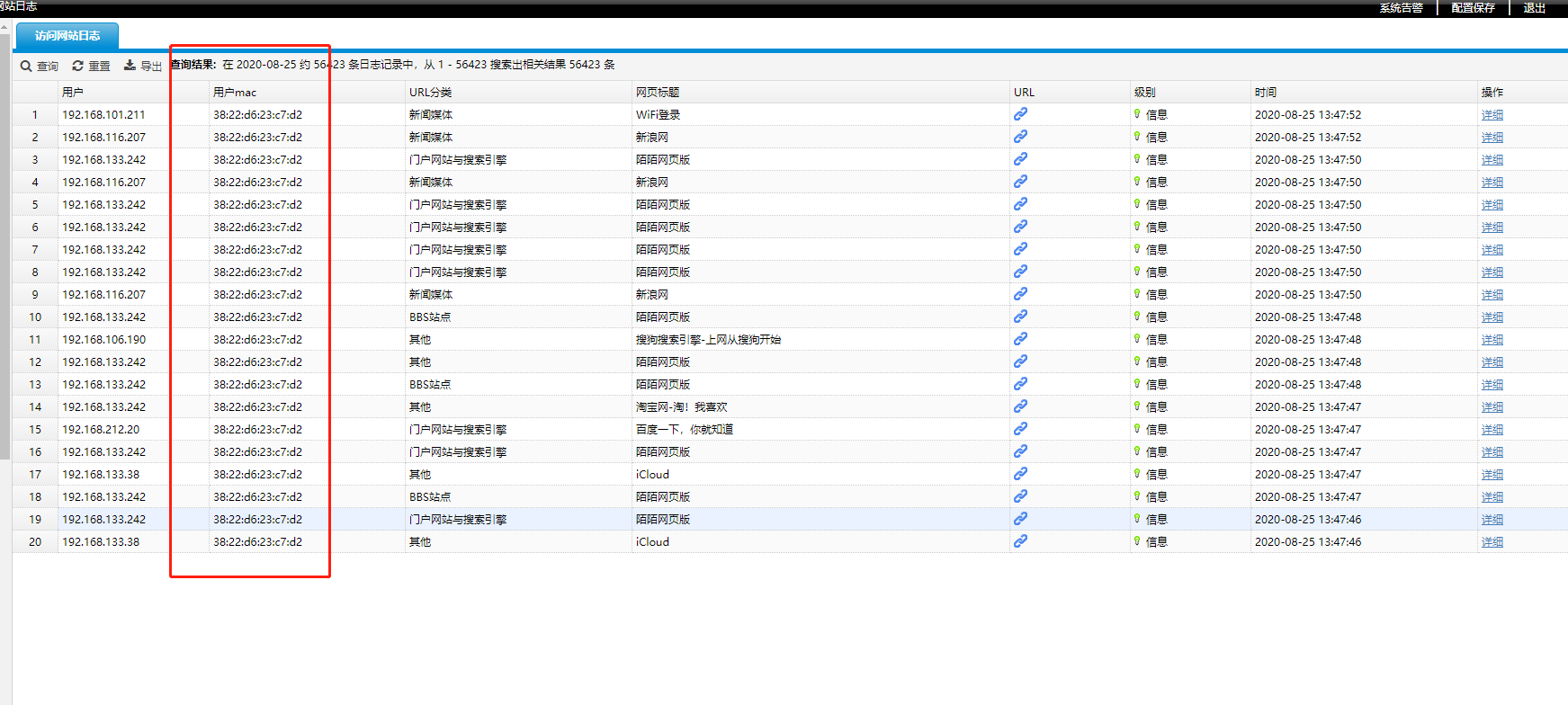Open the 详细 link for the 搜狗搜索引擎 row
The width and height of the screenshot is (1568, 705).
[x=1492, y=340]
